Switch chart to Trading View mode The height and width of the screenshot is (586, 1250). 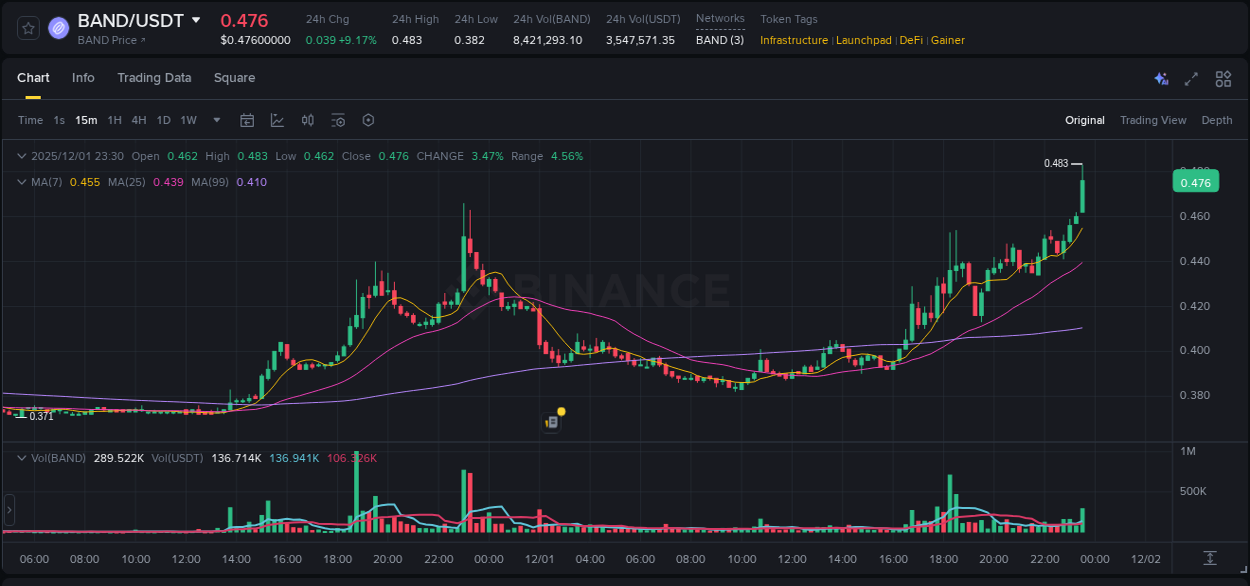(1152, 120)
